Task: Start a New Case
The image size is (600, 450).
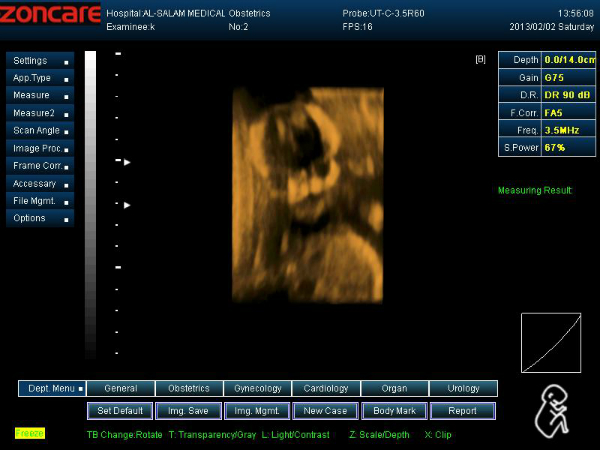Action: [325, 411]
